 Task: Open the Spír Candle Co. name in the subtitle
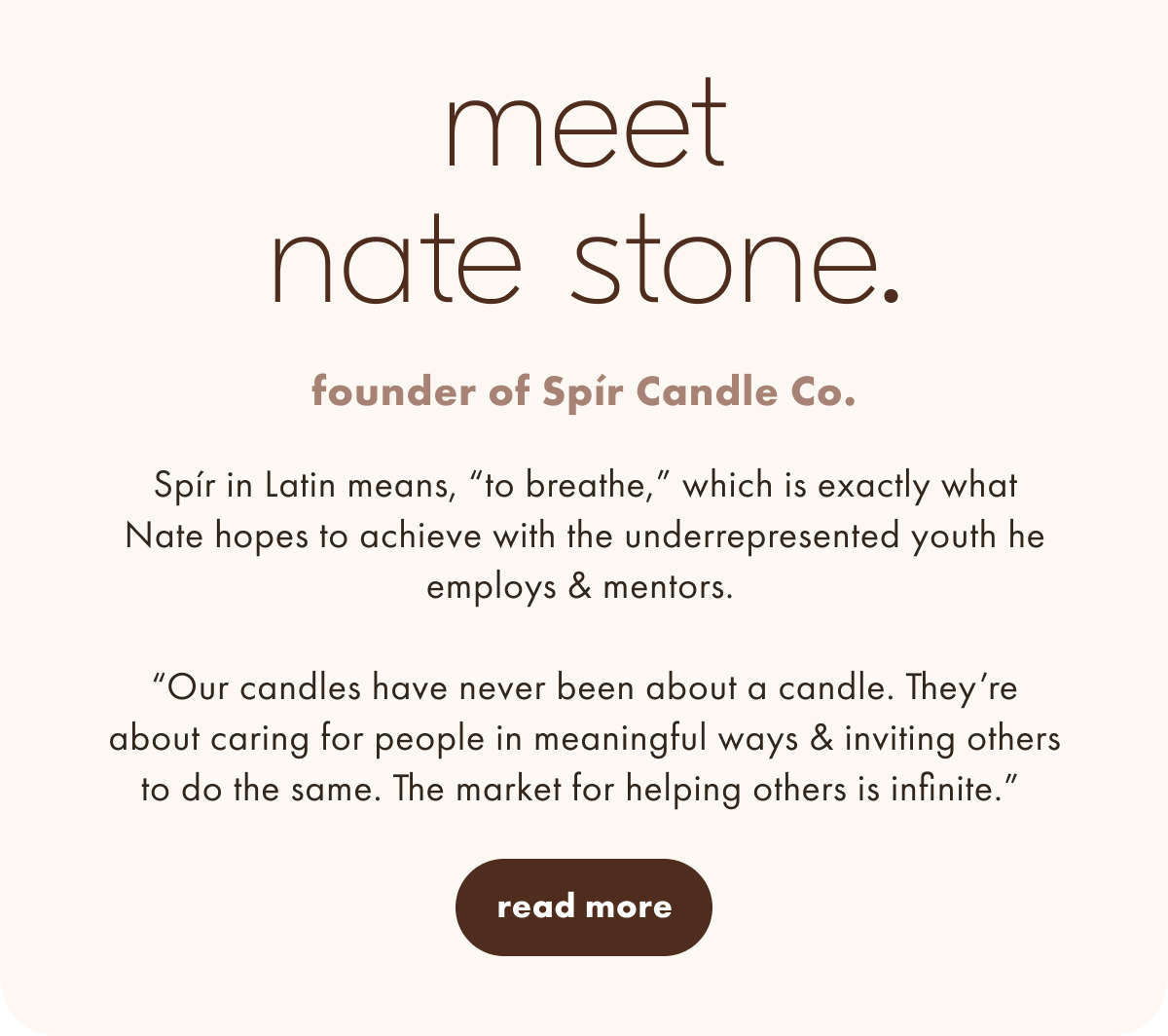pyautogui.click(x=699, y=393)
